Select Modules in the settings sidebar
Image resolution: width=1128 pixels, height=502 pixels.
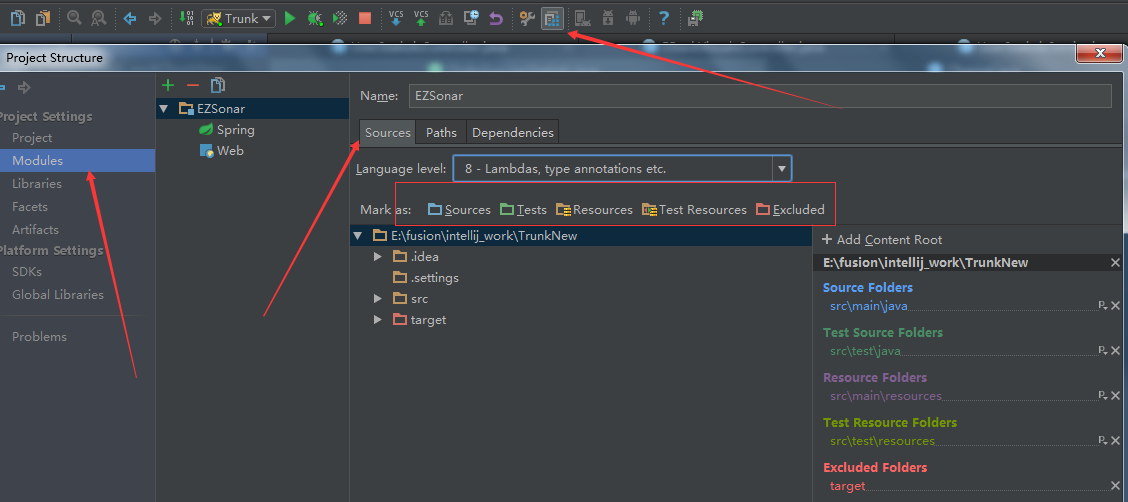(78, 160)
